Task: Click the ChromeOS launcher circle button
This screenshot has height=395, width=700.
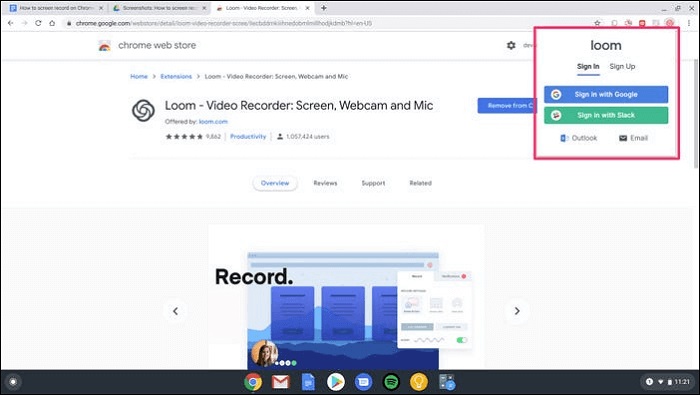Action: click(x=13, y=382)
